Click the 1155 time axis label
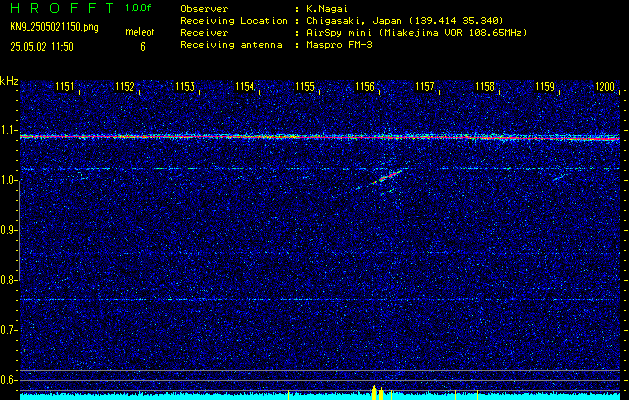 305,86
